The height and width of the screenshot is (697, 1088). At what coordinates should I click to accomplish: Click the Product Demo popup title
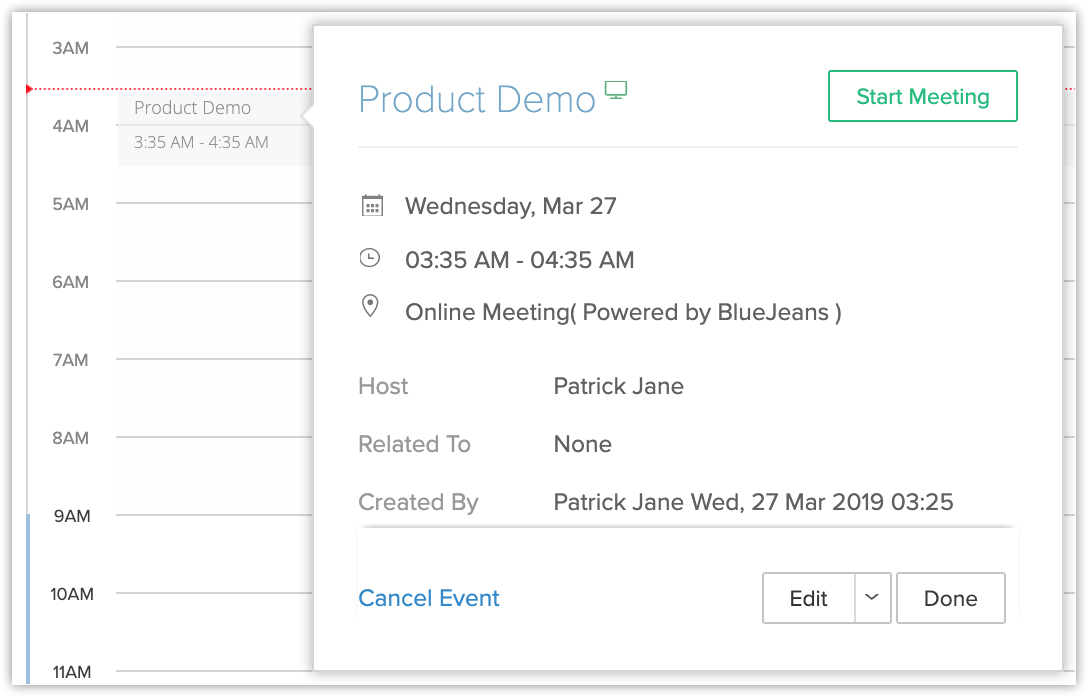tap(477, 99)
